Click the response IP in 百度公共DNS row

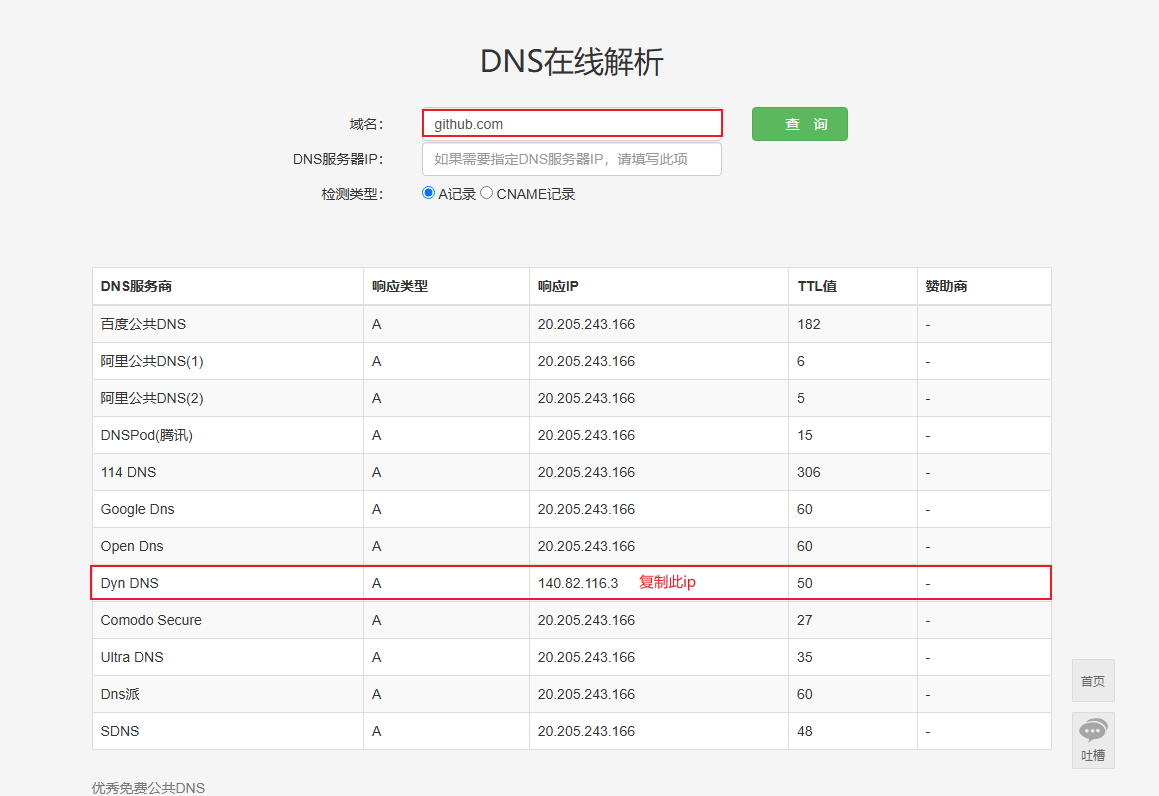586,324
